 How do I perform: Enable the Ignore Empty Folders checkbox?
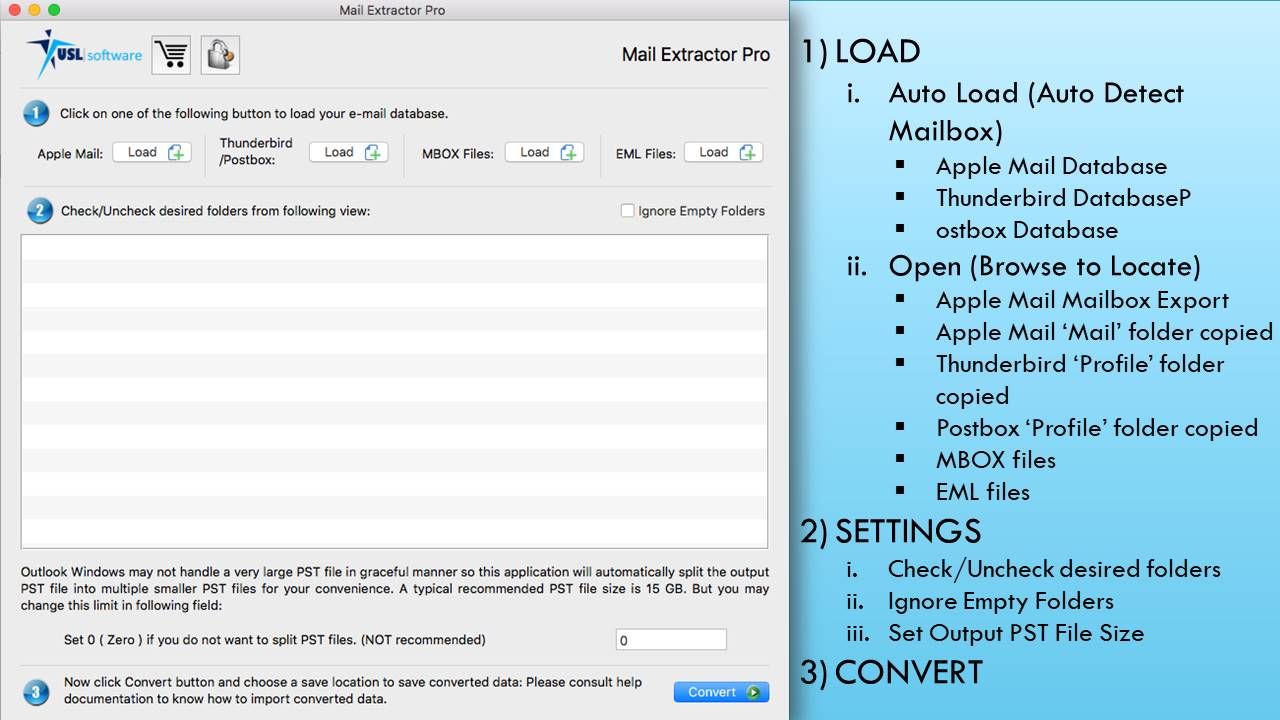627,211
